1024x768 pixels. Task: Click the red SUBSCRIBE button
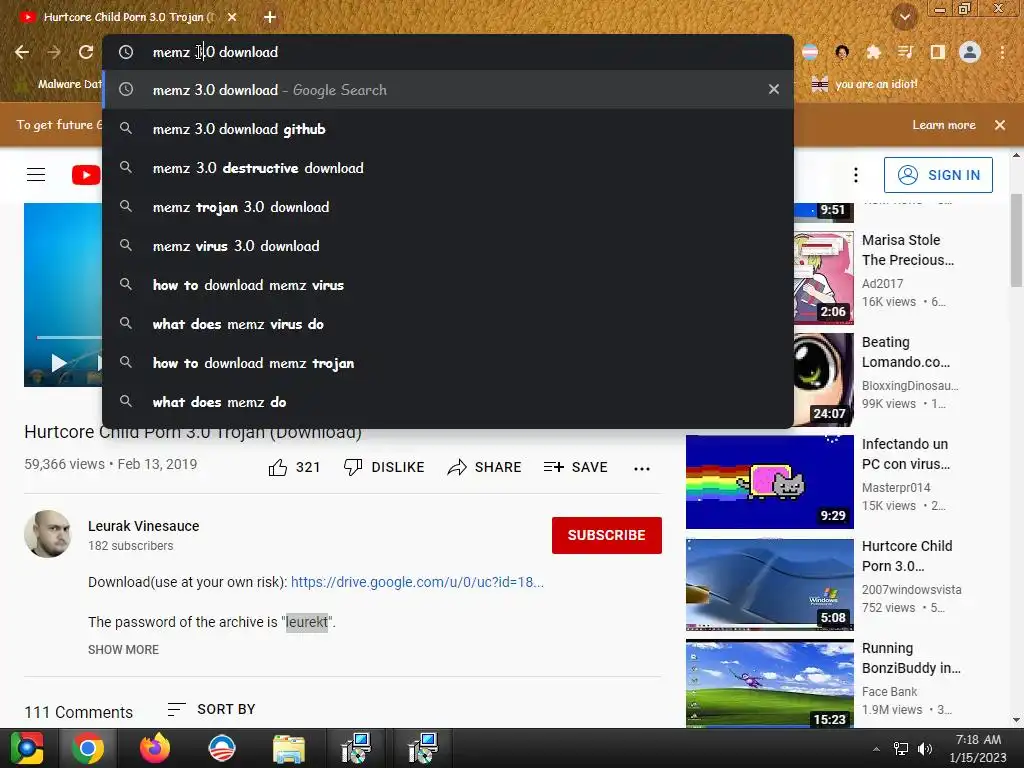click(x=607, y=536)
